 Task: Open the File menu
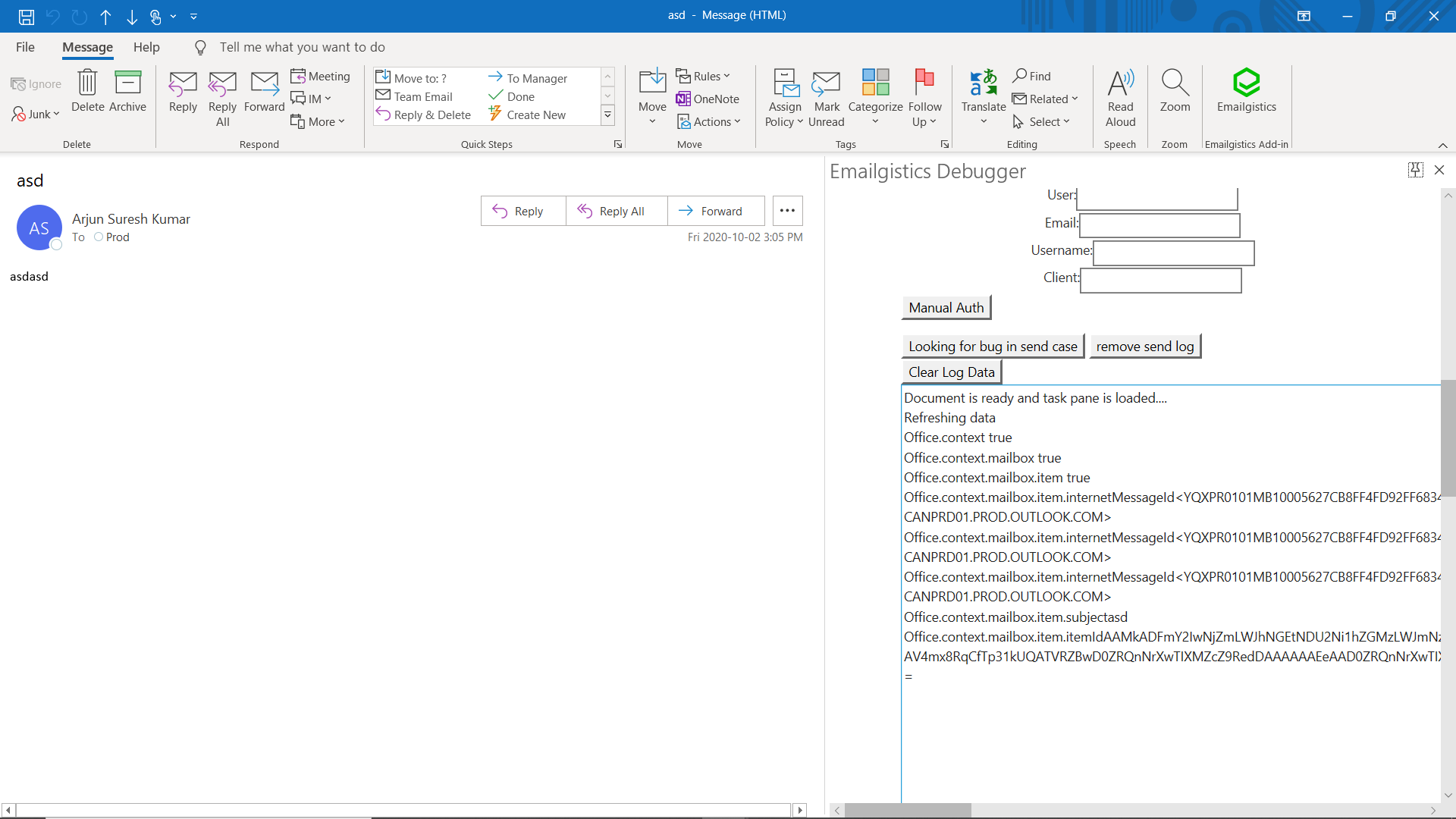(25, 47)
